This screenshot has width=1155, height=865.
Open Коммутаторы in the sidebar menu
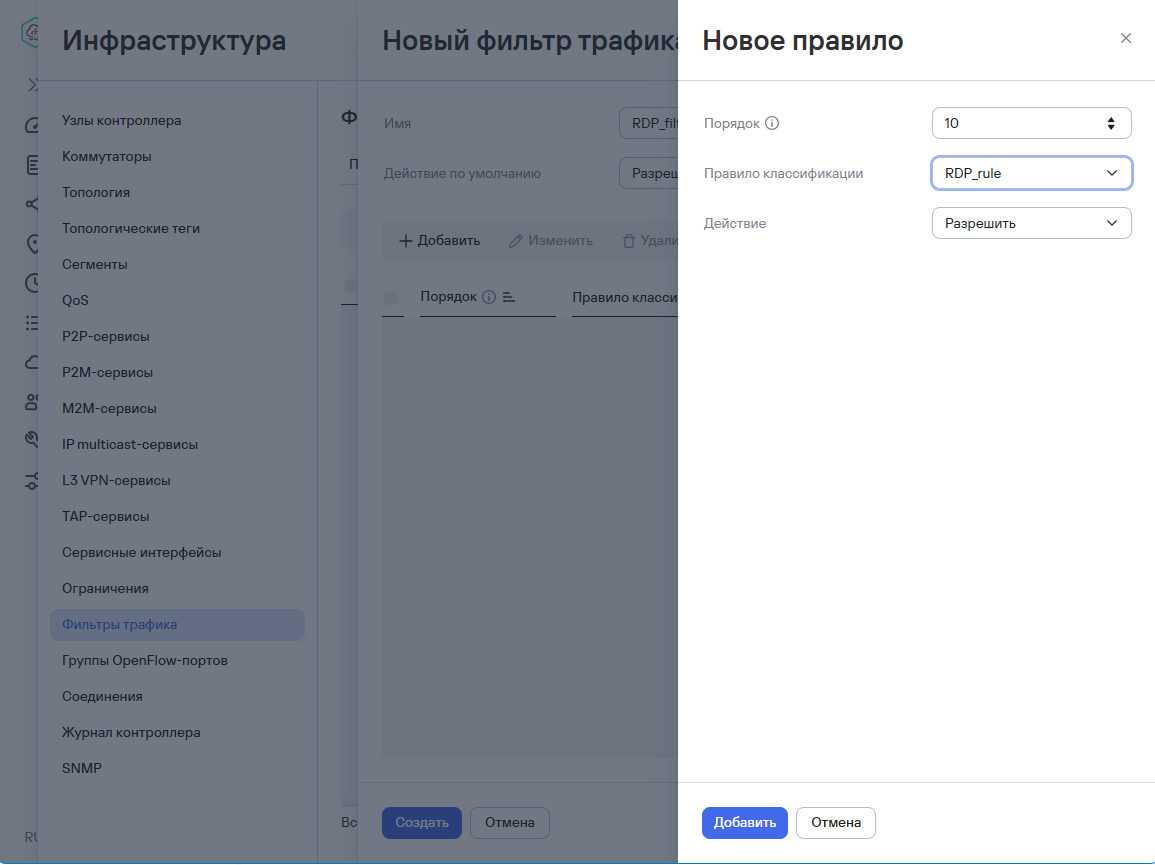[107, 156]
